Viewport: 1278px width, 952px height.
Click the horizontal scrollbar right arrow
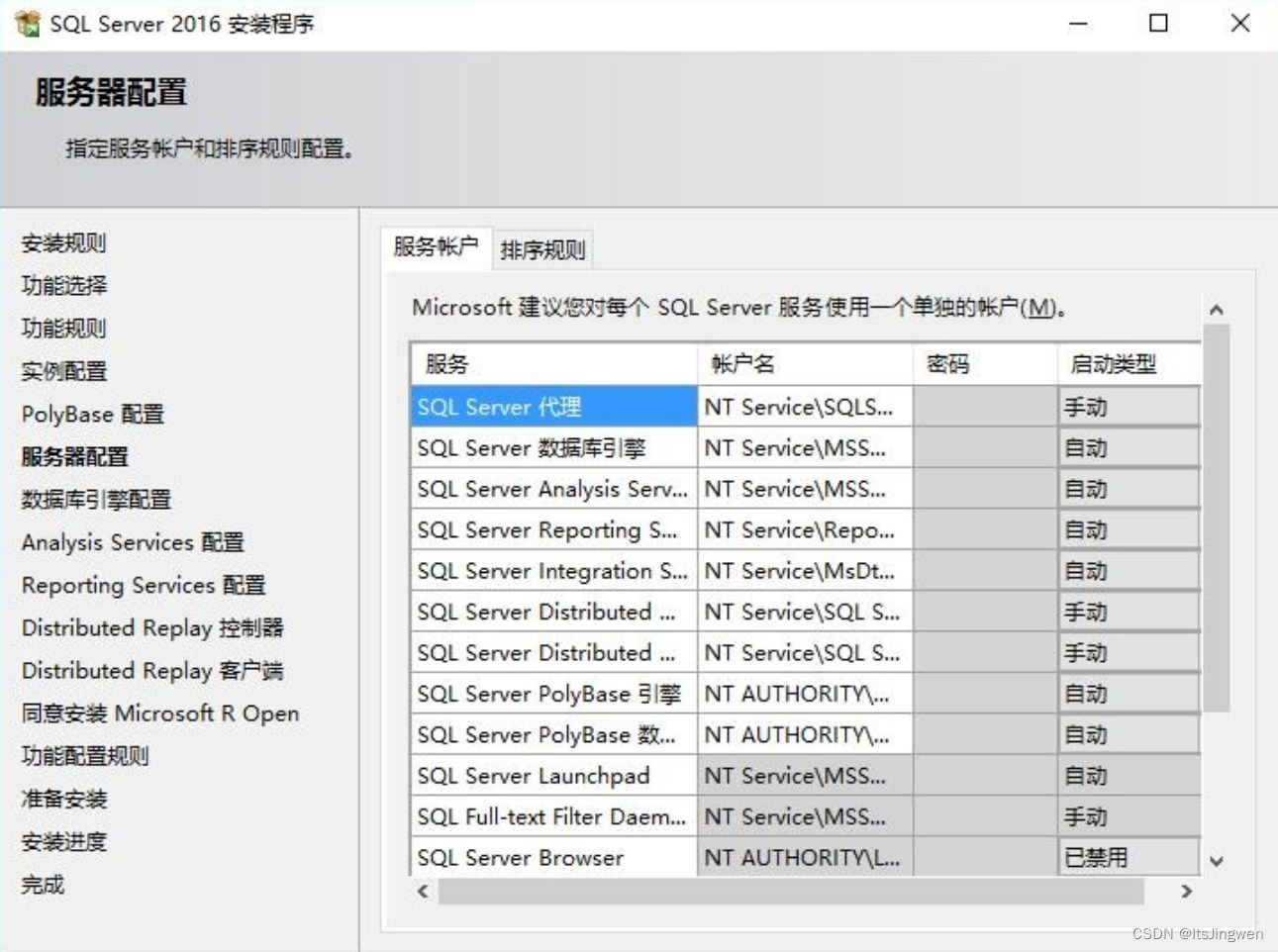(x=1186, y=891)
